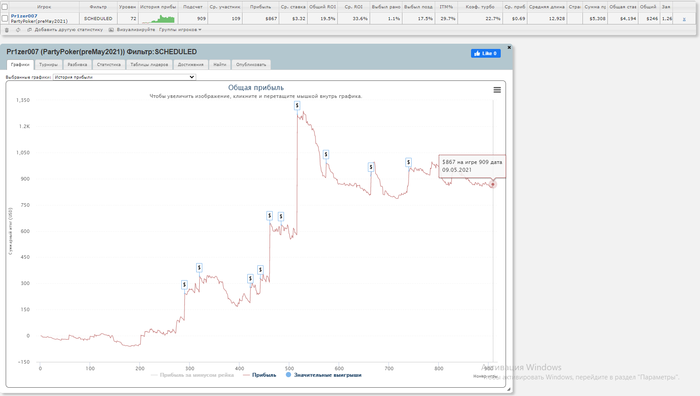Switch to the Турниры tab
The image size is (700, 396).
(48, 65)
